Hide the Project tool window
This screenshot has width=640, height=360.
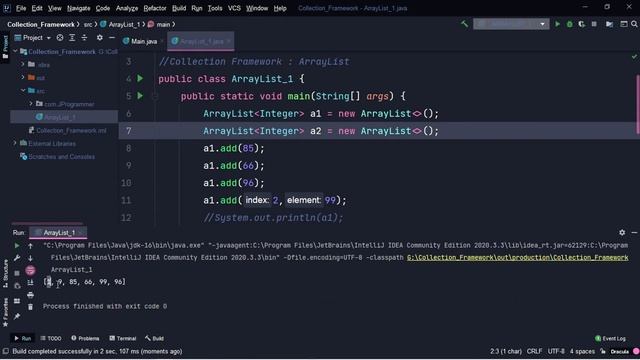tap(112, 38)
